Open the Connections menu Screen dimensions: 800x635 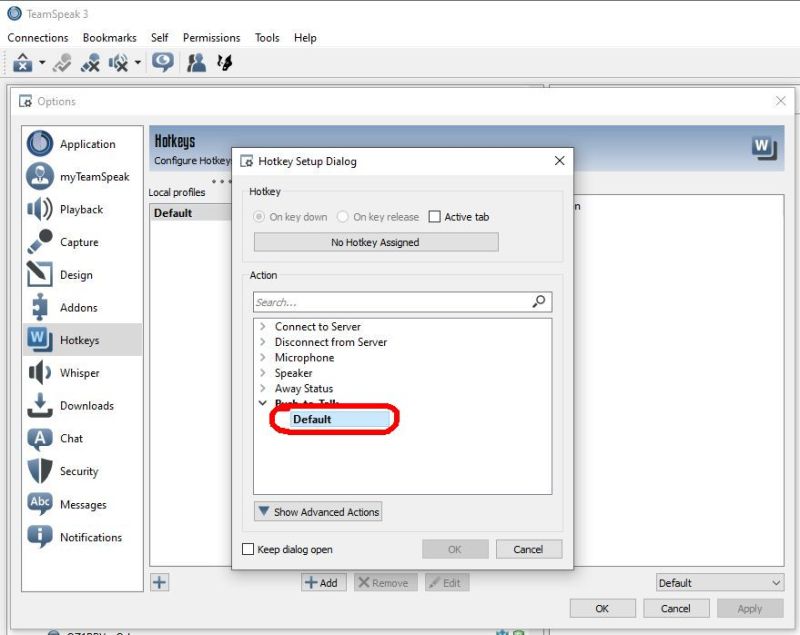click(x=38, y=38)
